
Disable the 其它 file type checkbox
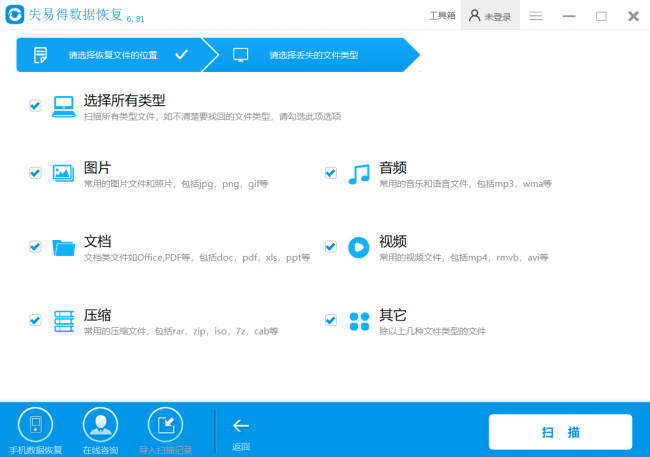point(330,320)
